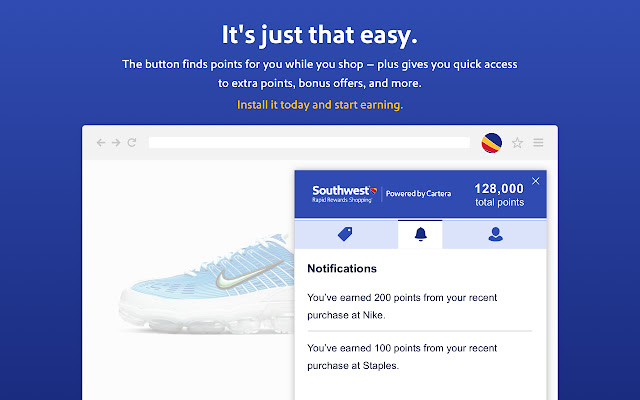
Task: Bookmark the page with star icon
Action: click(517, 143)
